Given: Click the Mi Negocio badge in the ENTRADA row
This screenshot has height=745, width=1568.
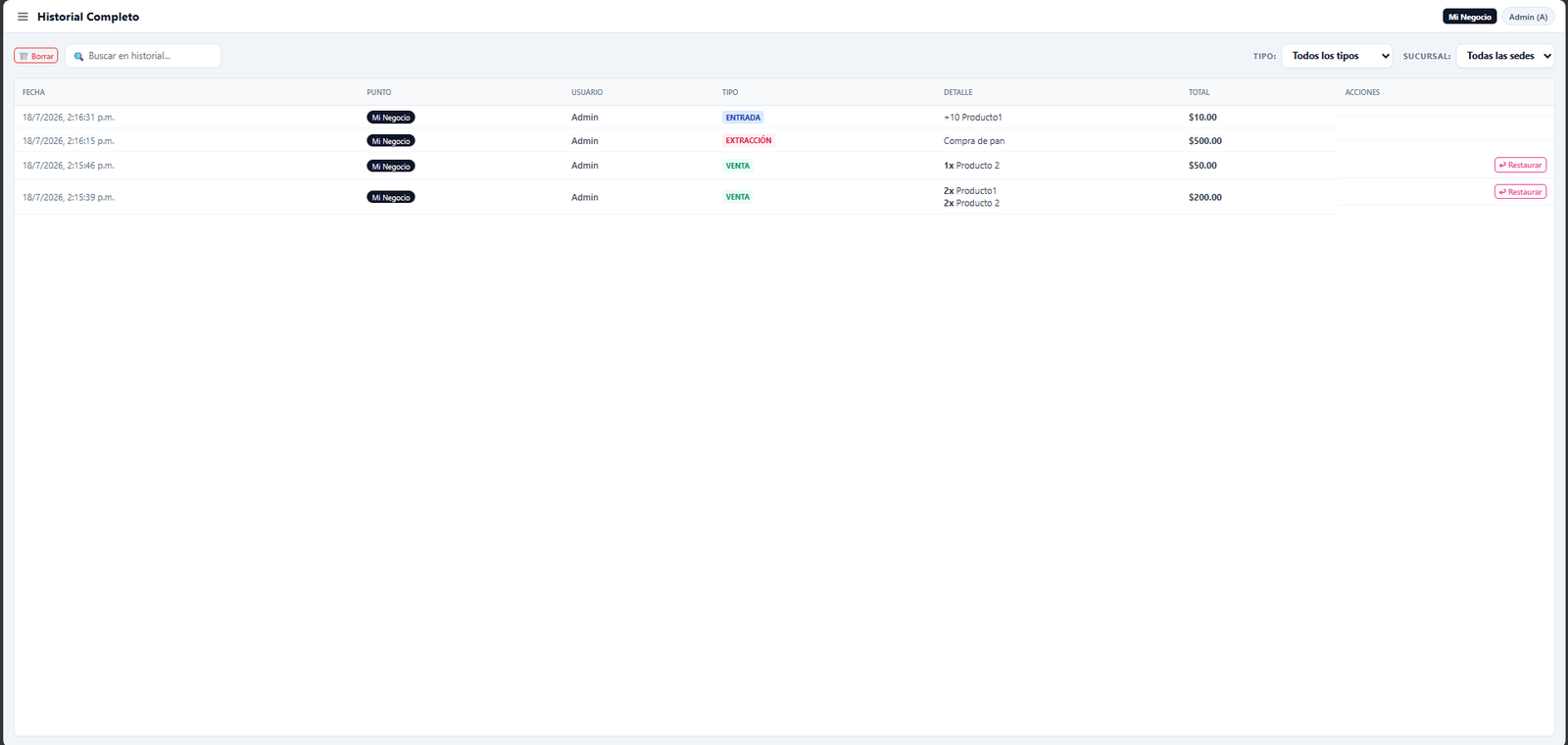Looking at the screenshot, I should [x=391, y=118].
